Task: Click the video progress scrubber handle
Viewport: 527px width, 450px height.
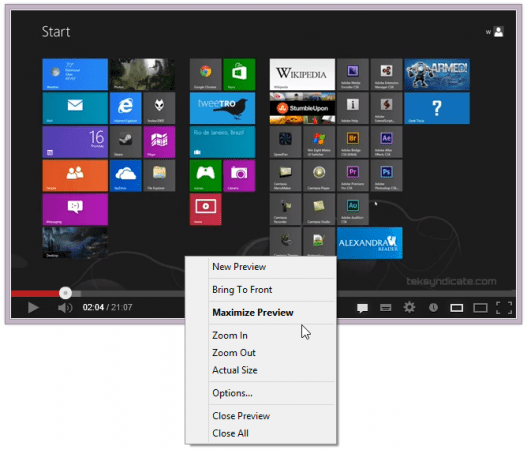Action: point(66,293)
